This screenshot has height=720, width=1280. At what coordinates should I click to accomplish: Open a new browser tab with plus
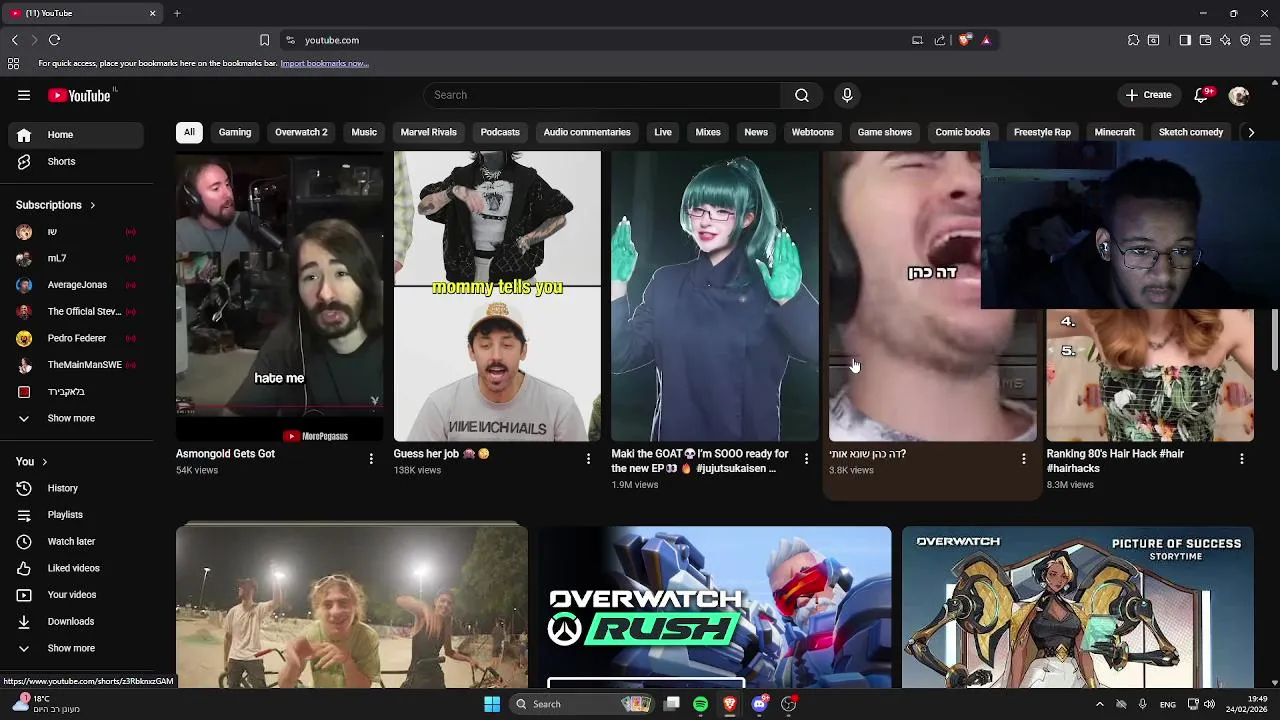(177, 13)
